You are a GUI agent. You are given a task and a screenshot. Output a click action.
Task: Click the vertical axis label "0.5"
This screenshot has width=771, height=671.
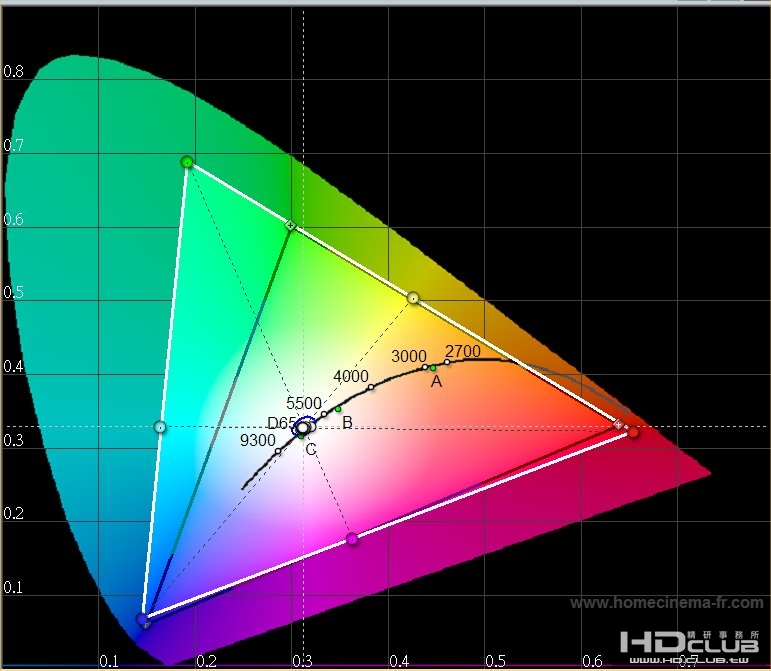pos(13,292)
